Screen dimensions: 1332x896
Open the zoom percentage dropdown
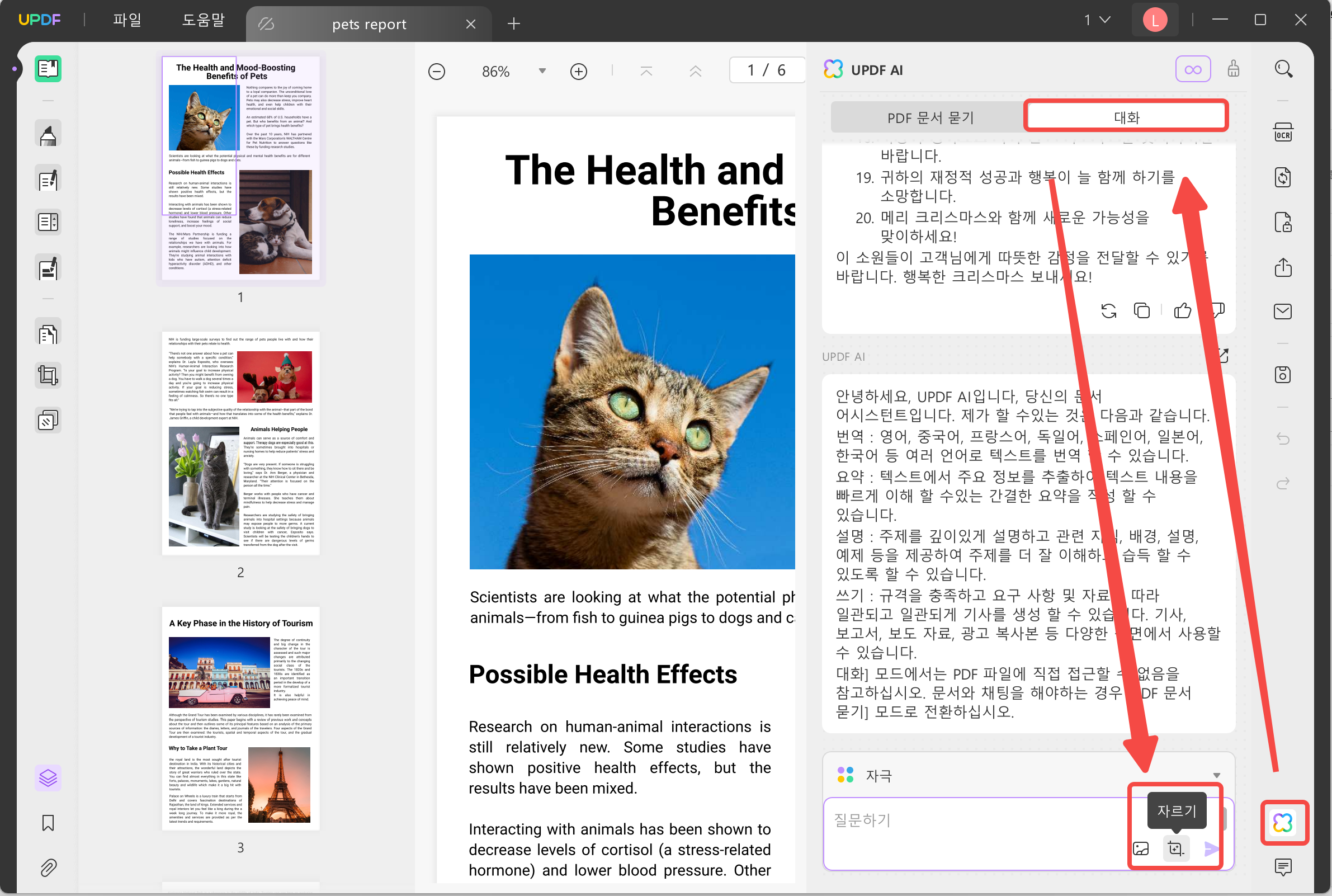(541, 70)
